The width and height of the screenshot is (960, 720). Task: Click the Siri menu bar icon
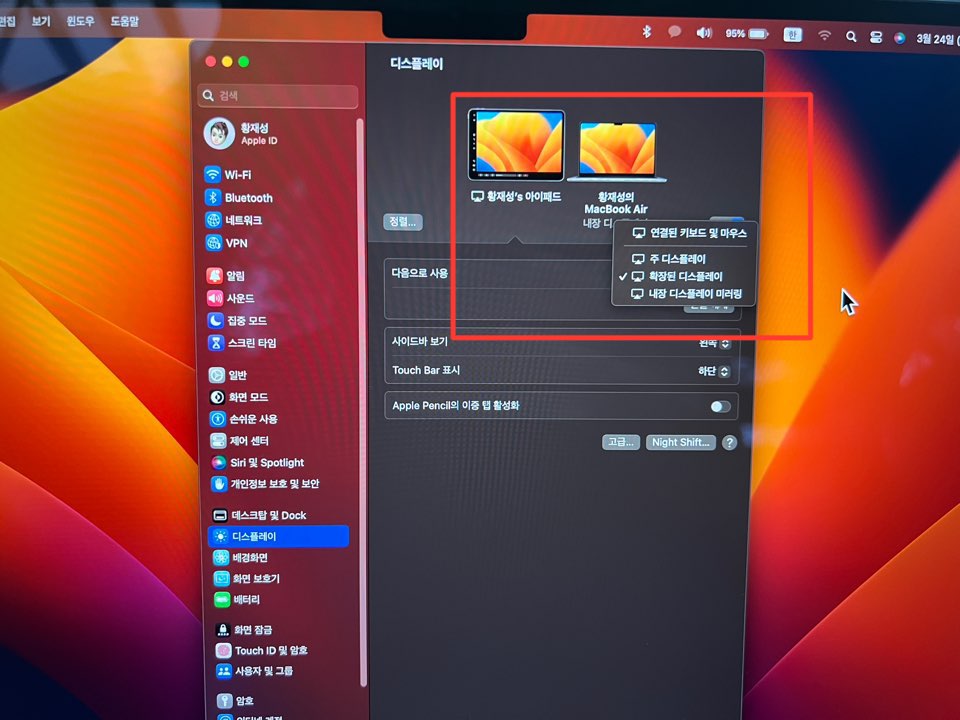899,38
